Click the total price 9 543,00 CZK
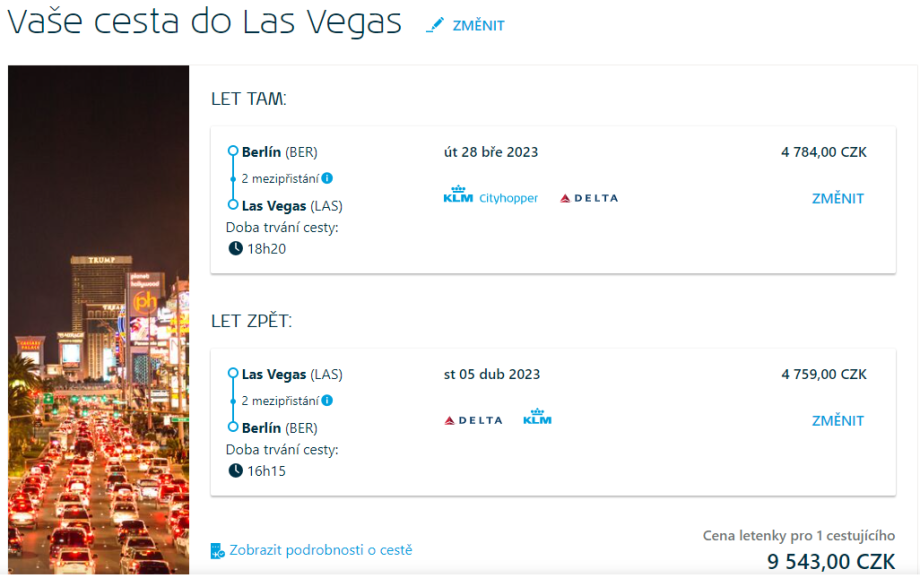The width and height of the screenshot is (920, 578). (830, 561)
